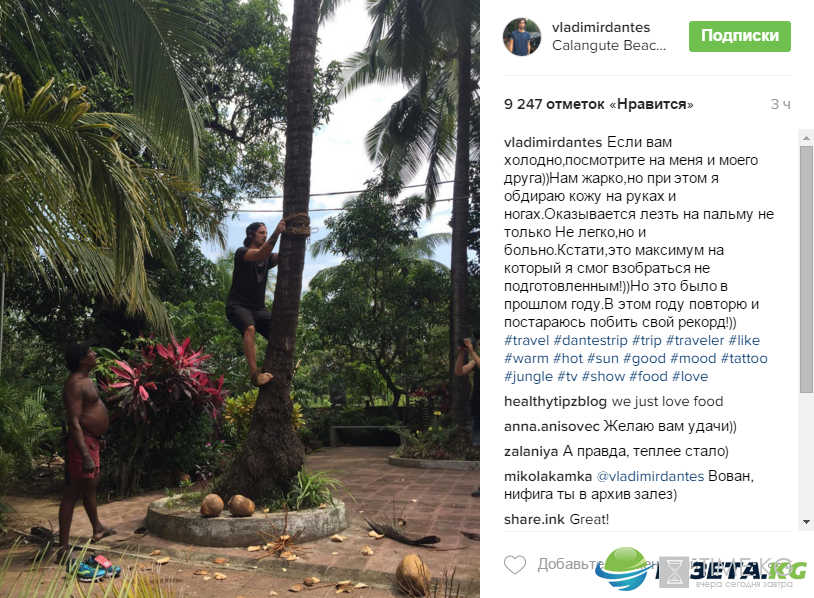Open the #love hashtag
Viewport: 814px width, 598px height.
click(x=689, y=376)
